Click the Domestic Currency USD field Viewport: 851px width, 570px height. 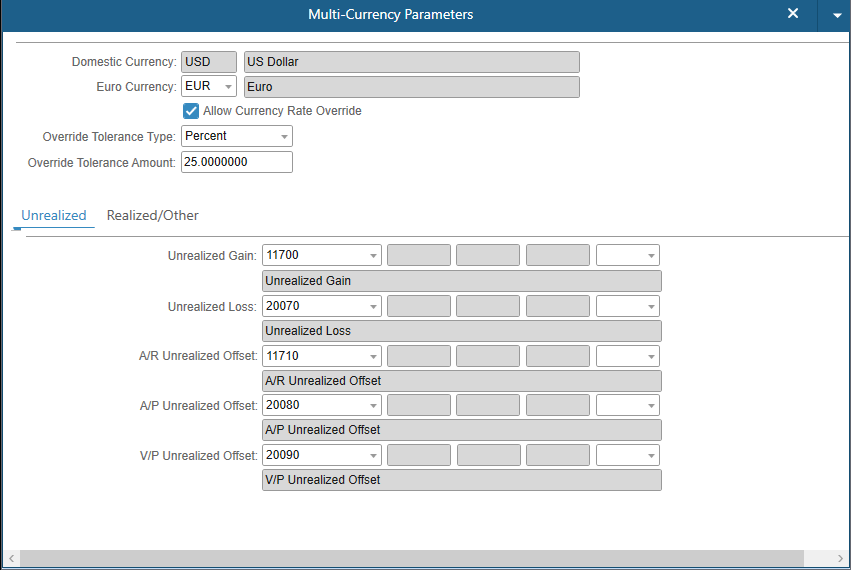(x=208, y=62)
